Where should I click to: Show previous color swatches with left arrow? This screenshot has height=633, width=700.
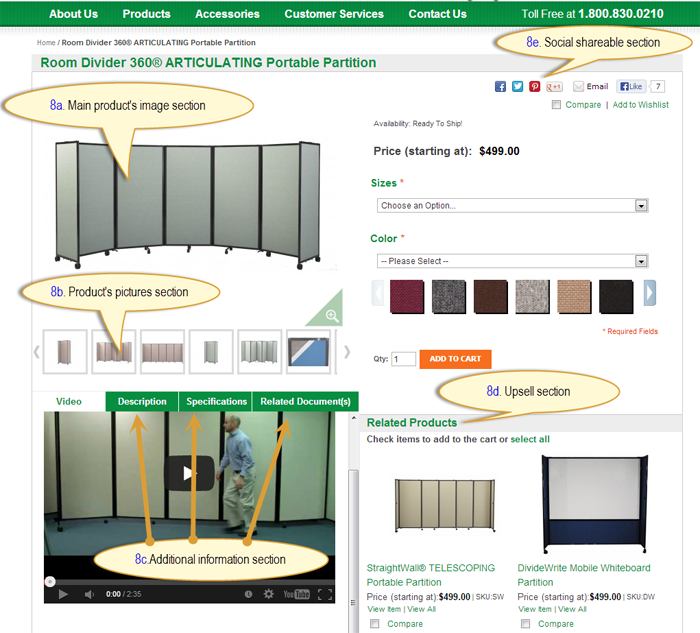click(x=378, y=293)
